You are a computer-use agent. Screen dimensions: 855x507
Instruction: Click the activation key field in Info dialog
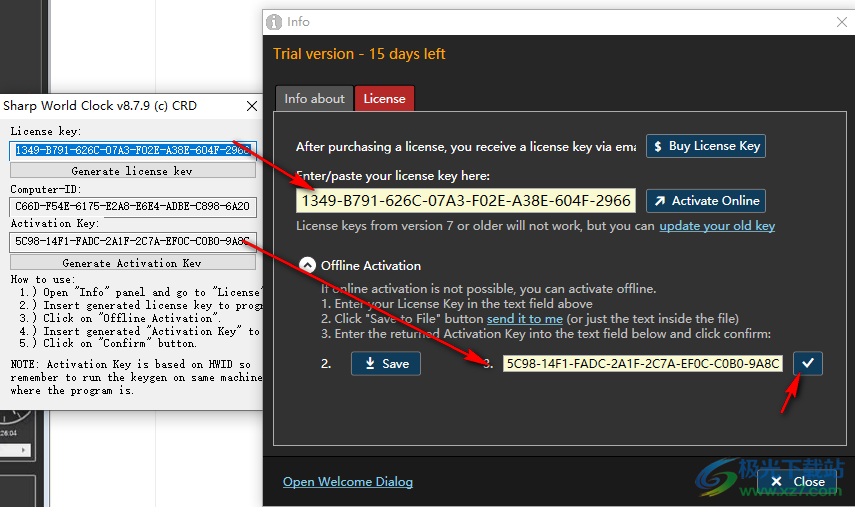pyautogui.click(x=643, y=364)
